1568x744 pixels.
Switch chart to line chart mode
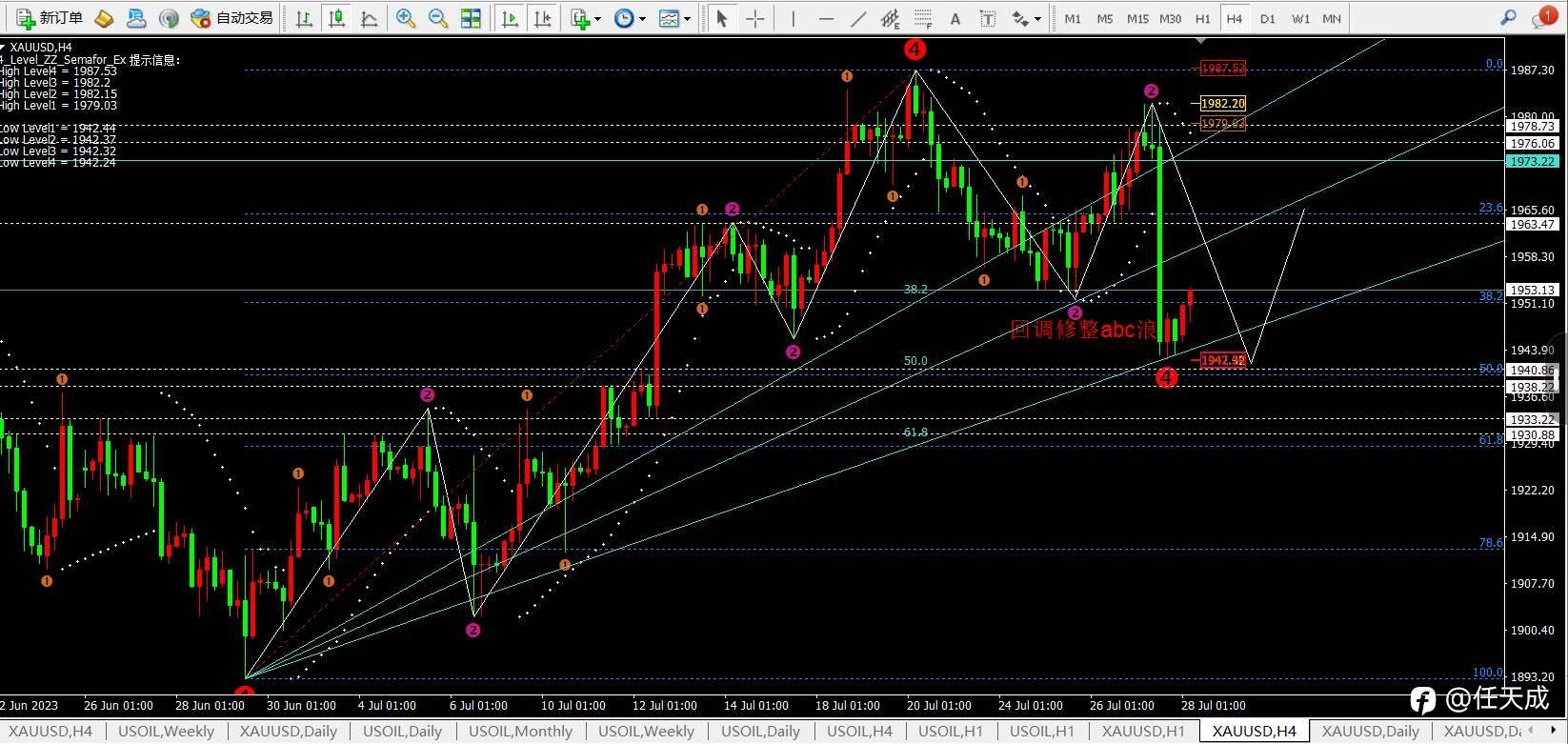(x=369, y=17)
